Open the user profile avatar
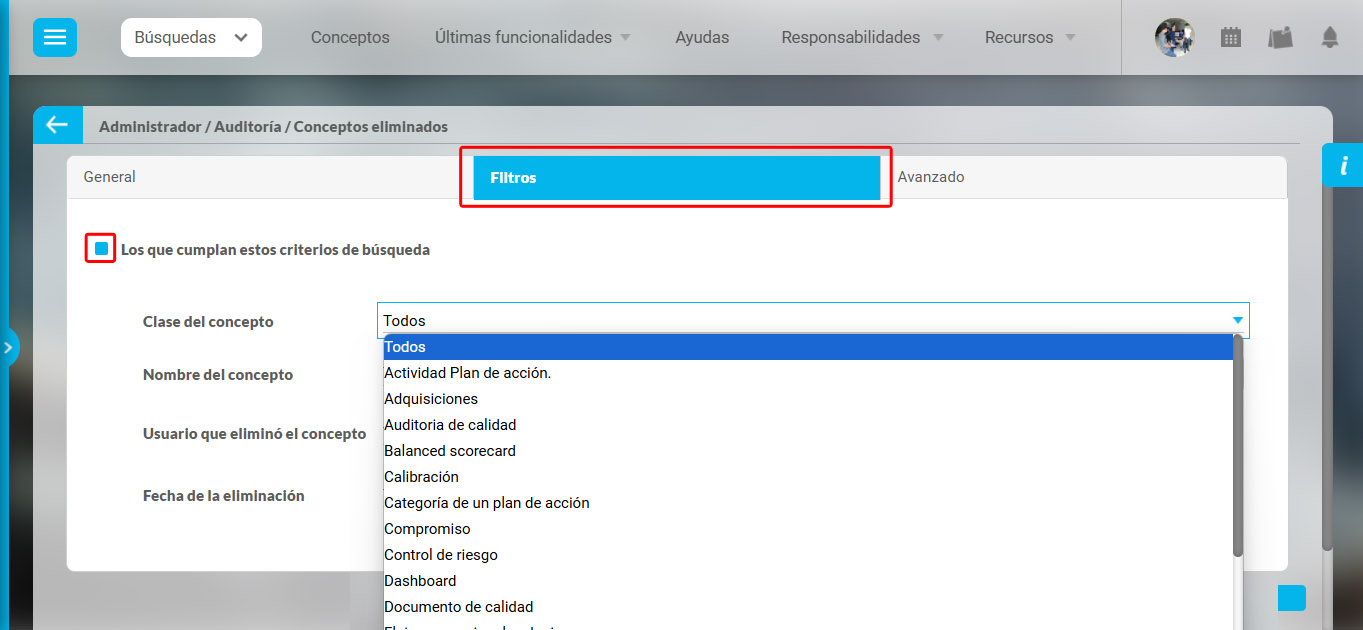 click(1173, 36)
